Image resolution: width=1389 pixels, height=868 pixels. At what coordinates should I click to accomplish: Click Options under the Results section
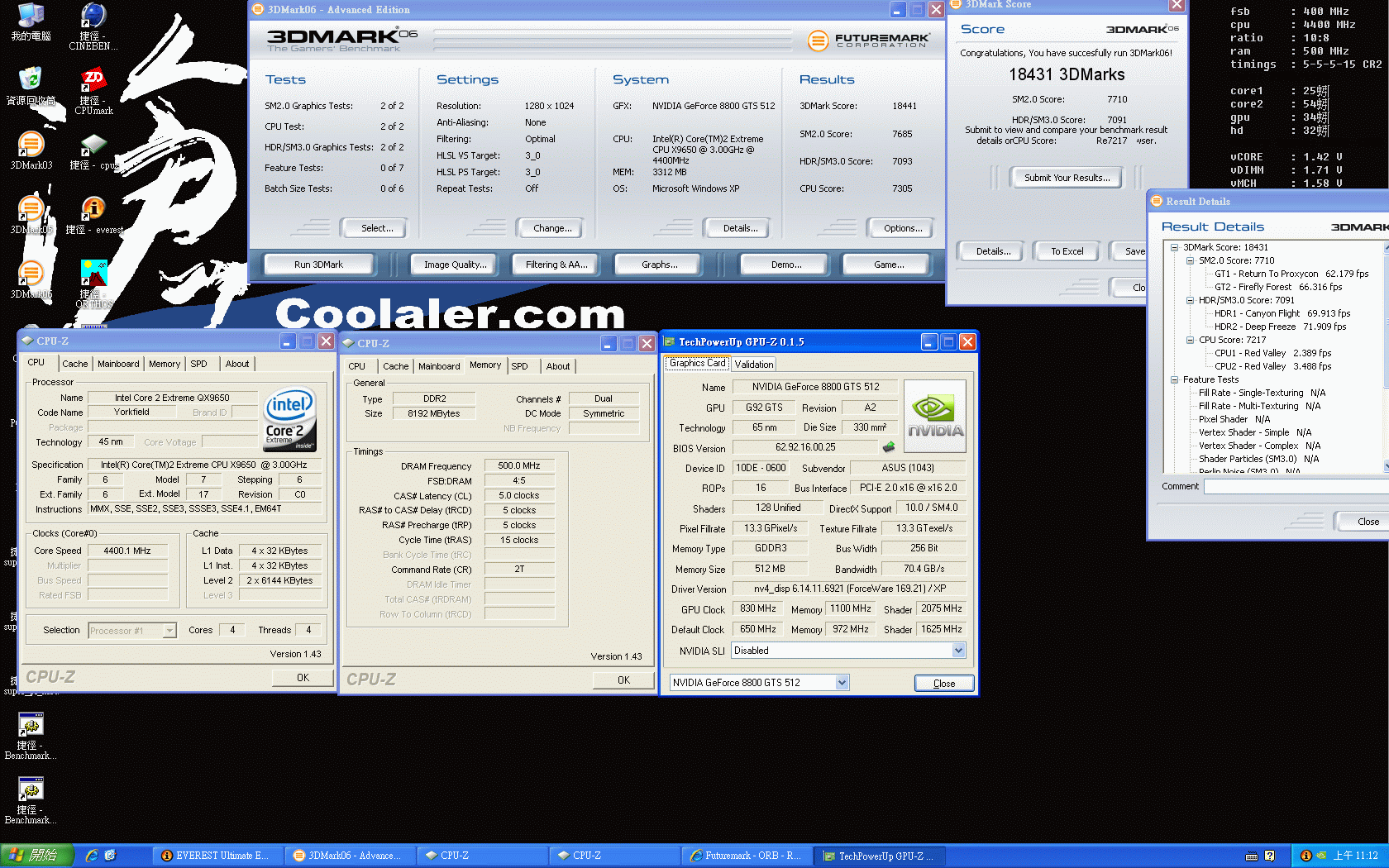[903, 228]
